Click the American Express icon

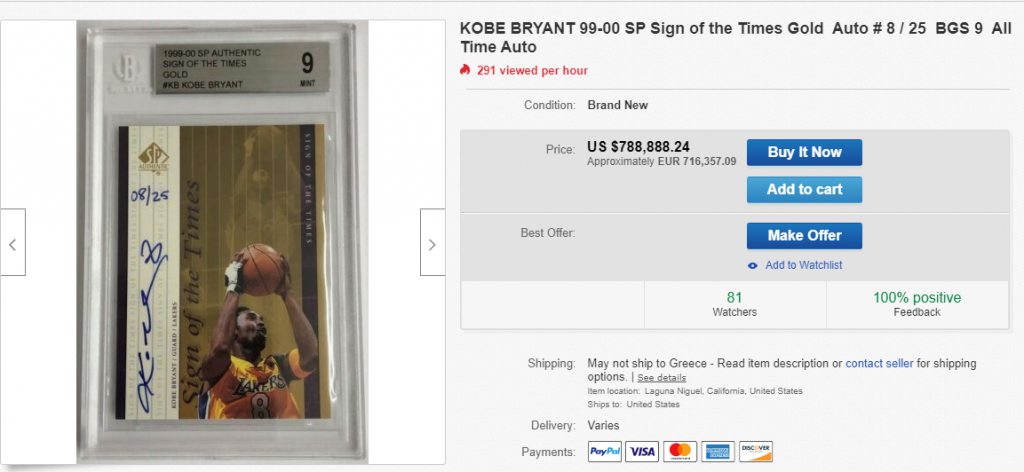click(x=717, y=452)
